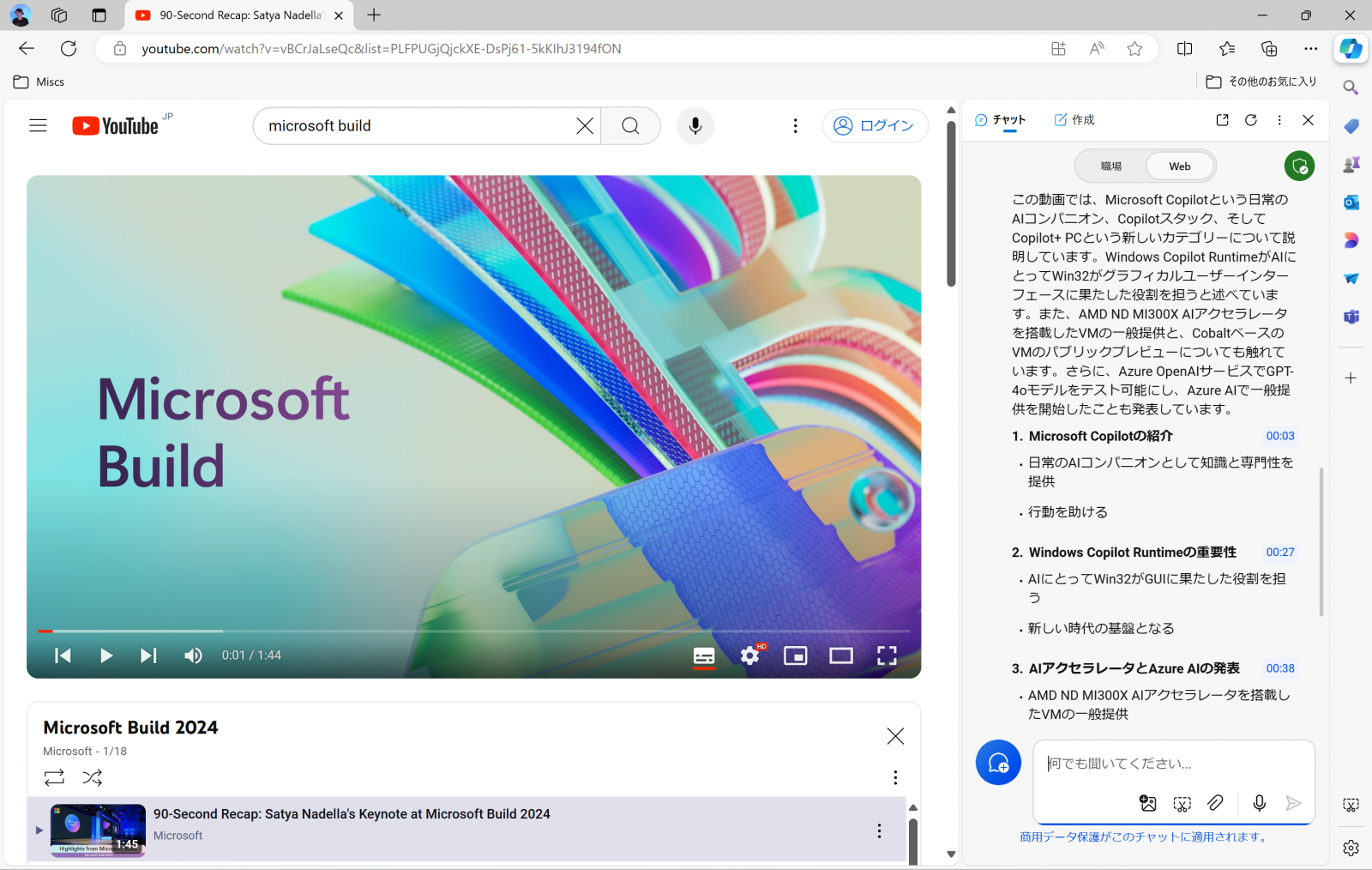Jump to timestamp 00:38
This screenshot has width=1372, height=870.
pyautogui.click(x=1280, y=668)
